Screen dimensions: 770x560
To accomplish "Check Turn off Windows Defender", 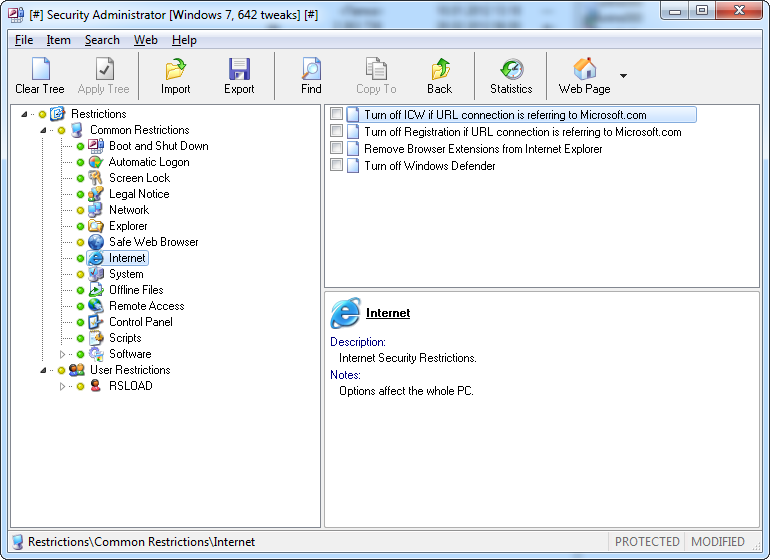I will 336,165.
